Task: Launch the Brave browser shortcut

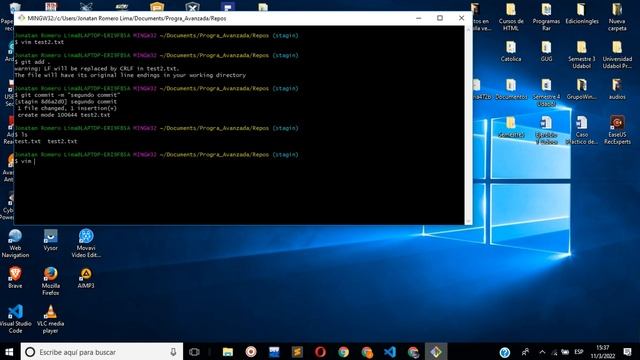Action: [15, 278]
